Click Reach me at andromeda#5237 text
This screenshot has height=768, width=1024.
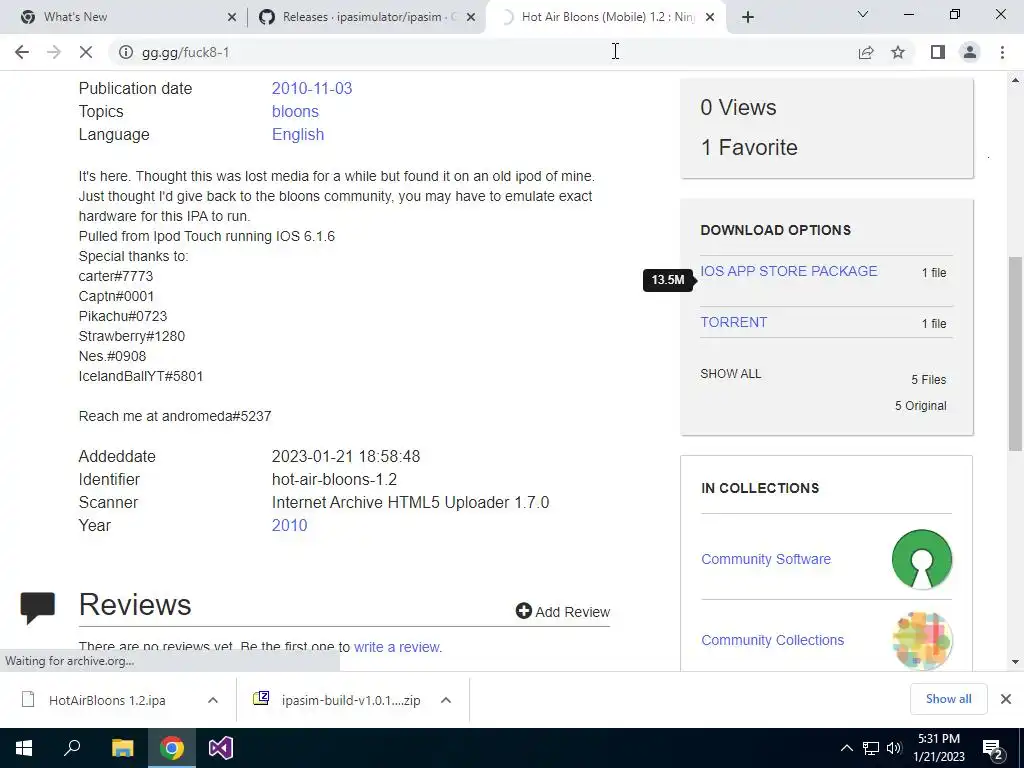coord(175,416)
